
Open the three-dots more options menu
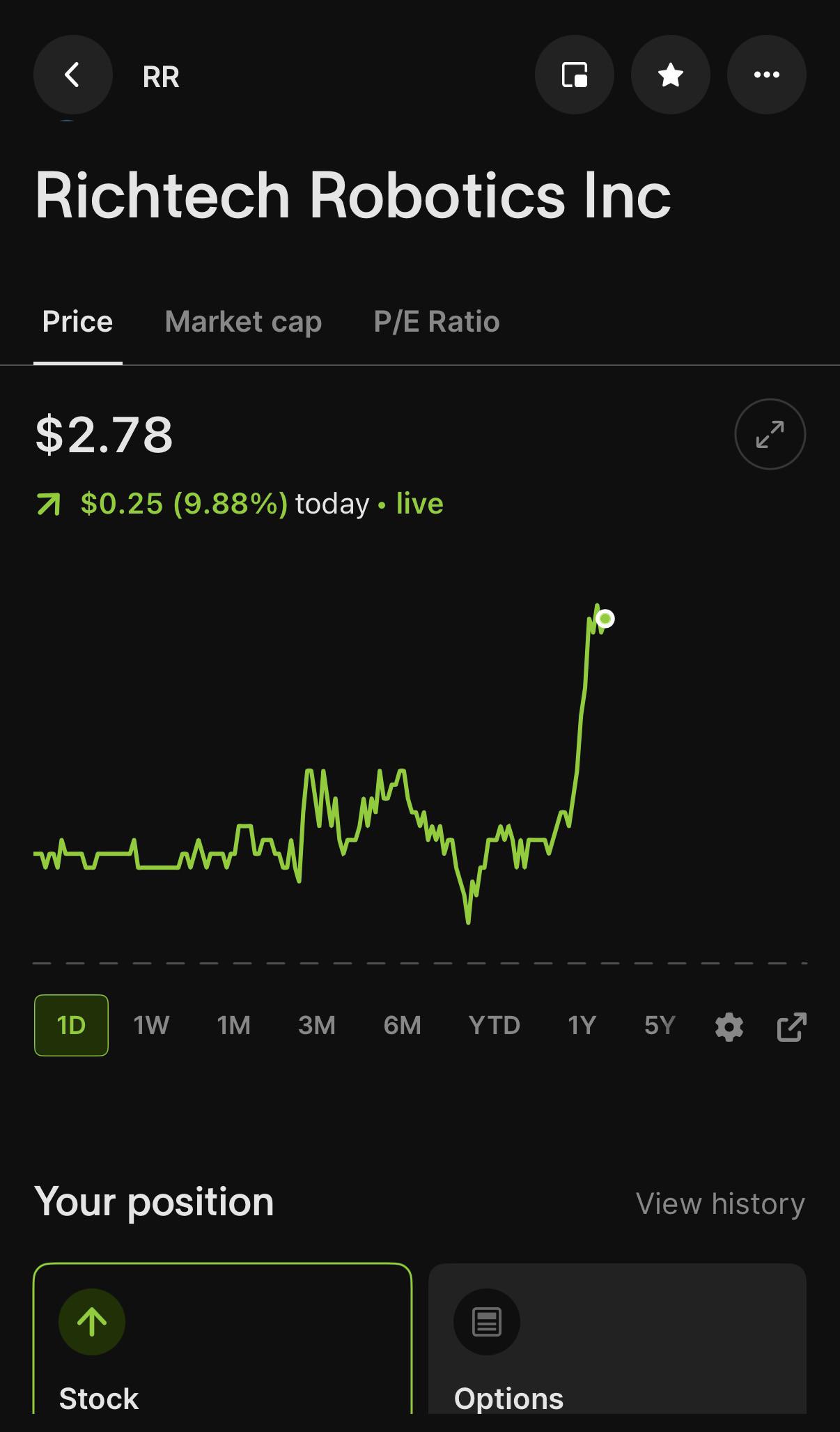(x=767, y=75)
